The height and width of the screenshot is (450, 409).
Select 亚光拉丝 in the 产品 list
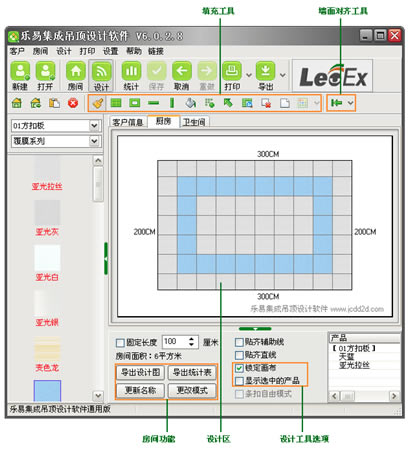(x=354, y=365)
